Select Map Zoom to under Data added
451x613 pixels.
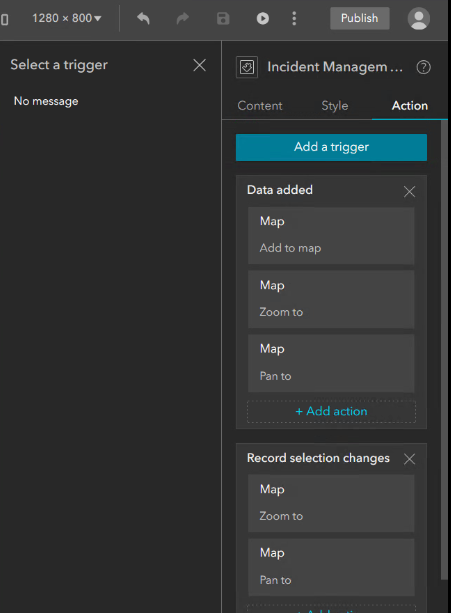point(331,299)
